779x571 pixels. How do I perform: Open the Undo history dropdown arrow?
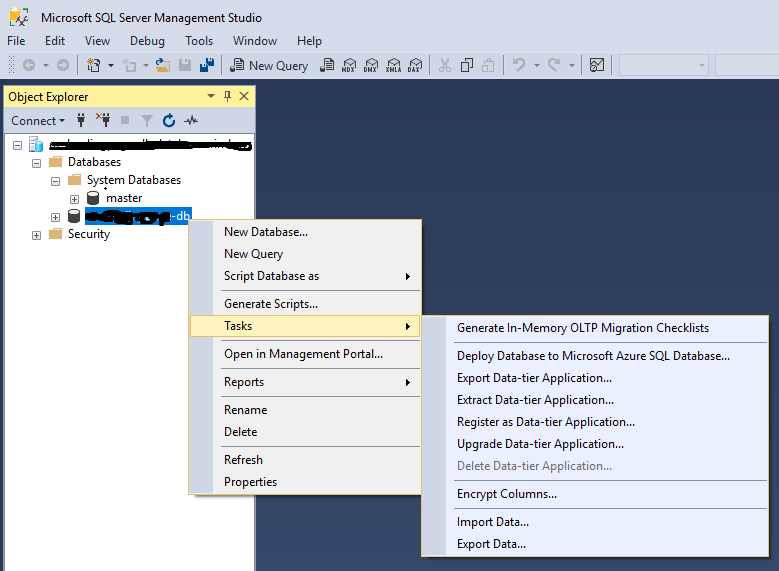[x=537, y=65]
